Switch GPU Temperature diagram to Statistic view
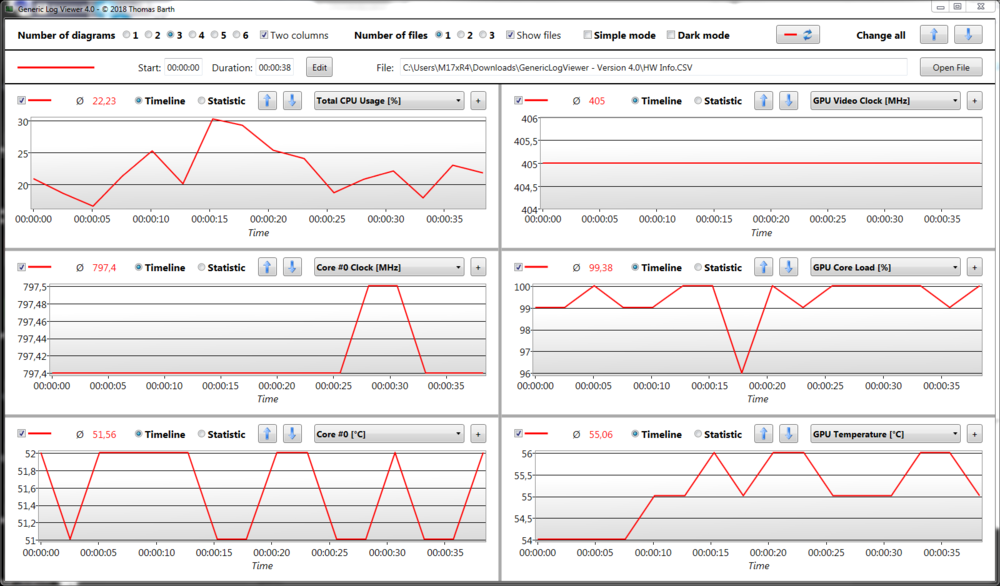The height and width of the screenshot is (586, 1000). (697, 434)
